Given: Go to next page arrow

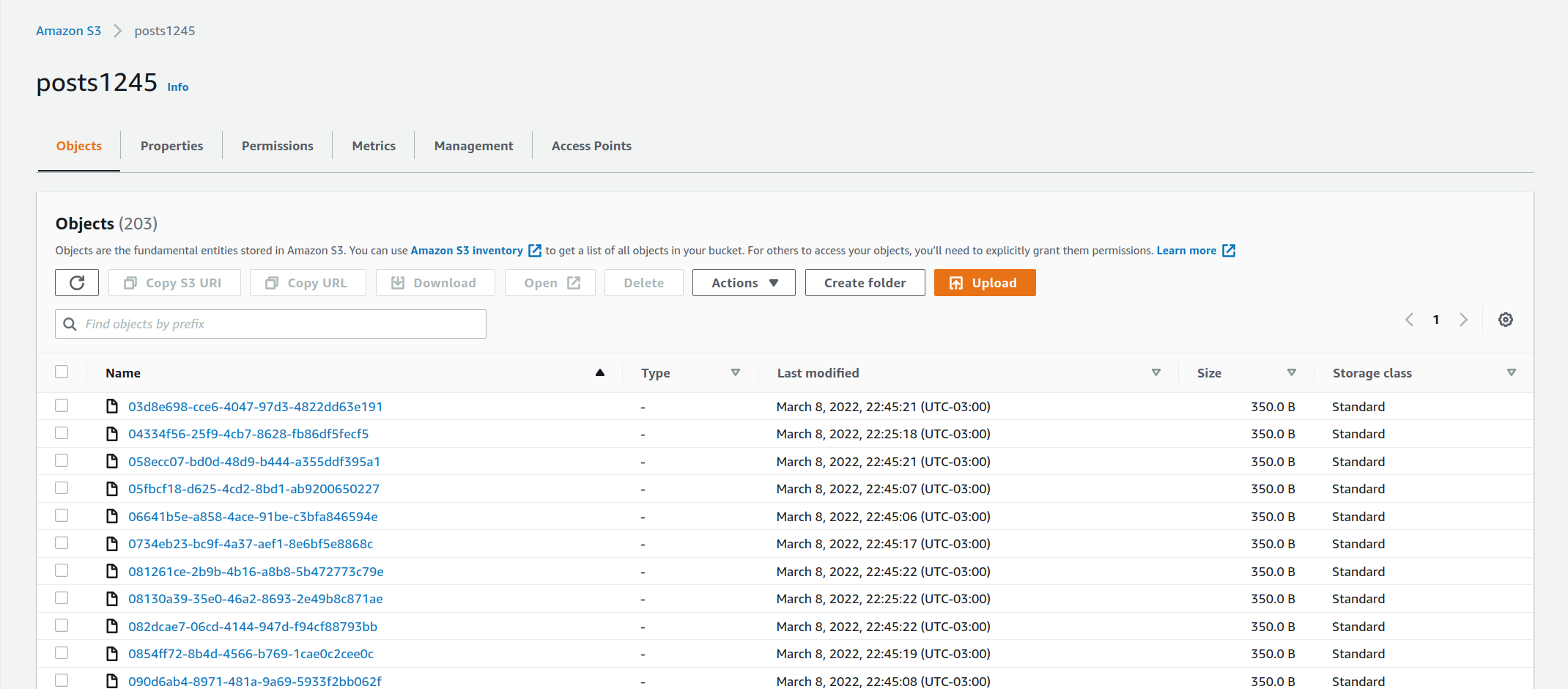Looking at the screenshot, I should pyautogui.click(x=1463, y=320).
